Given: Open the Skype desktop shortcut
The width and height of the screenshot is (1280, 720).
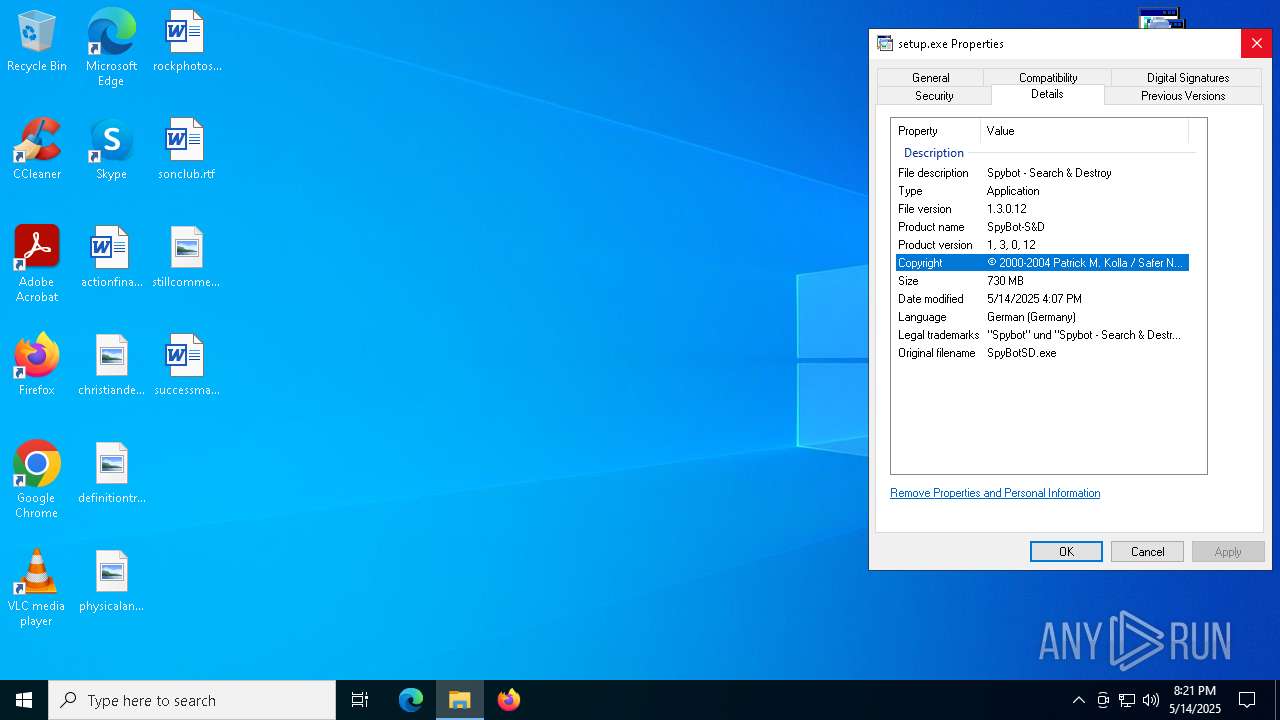Looking at the screenshot, I should click(x=111, y=143).
